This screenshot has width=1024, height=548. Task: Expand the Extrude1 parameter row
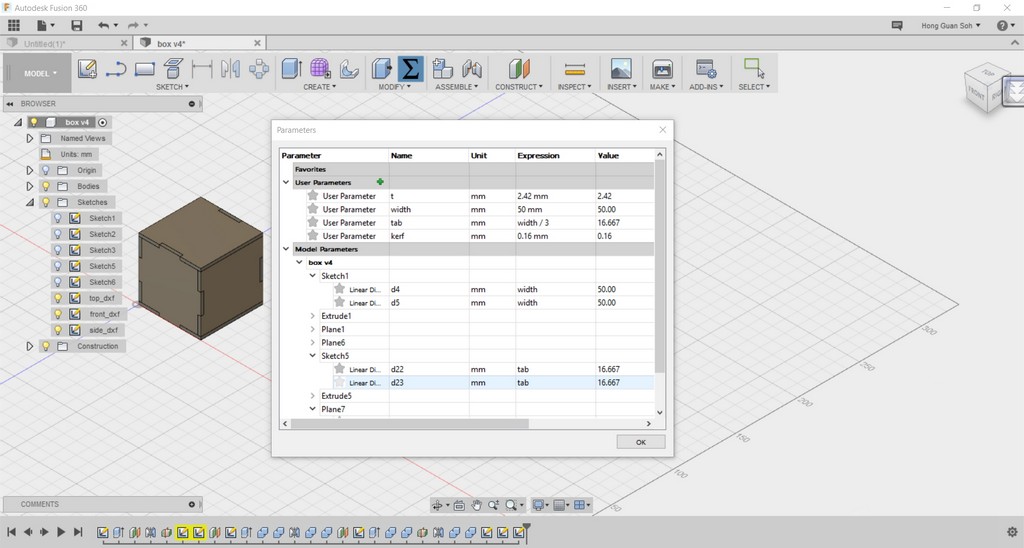313,316
